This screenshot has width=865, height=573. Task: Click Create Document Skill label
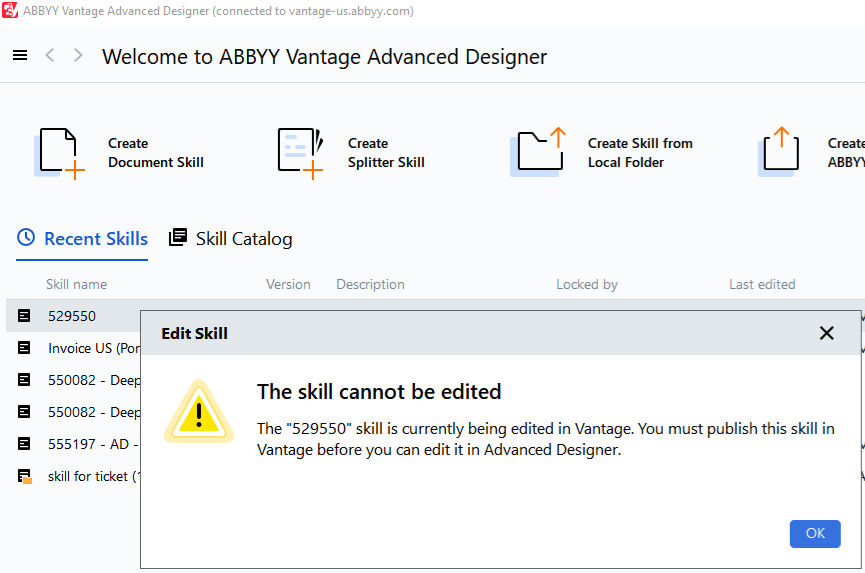(x=156, y=153)
